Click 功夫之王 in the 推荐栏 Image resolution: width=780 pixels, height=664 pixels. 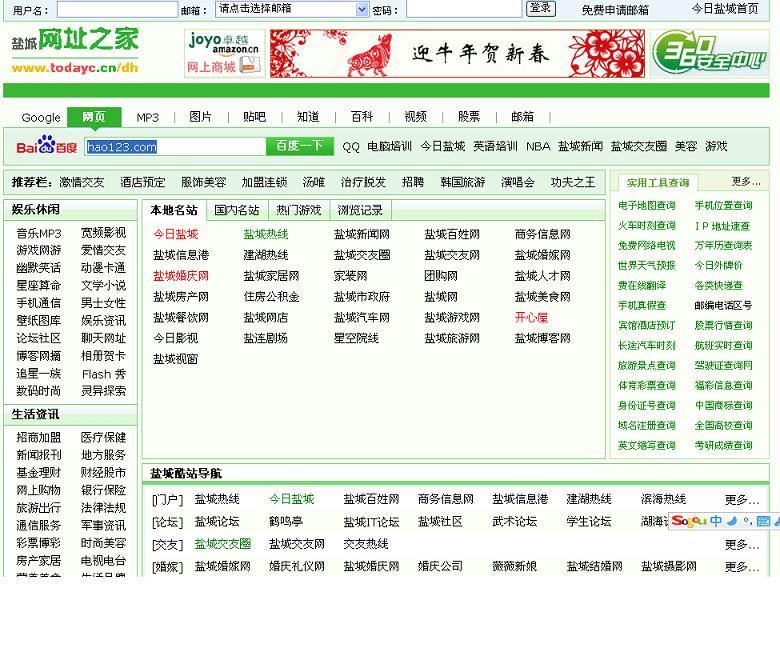pos(573,183)
